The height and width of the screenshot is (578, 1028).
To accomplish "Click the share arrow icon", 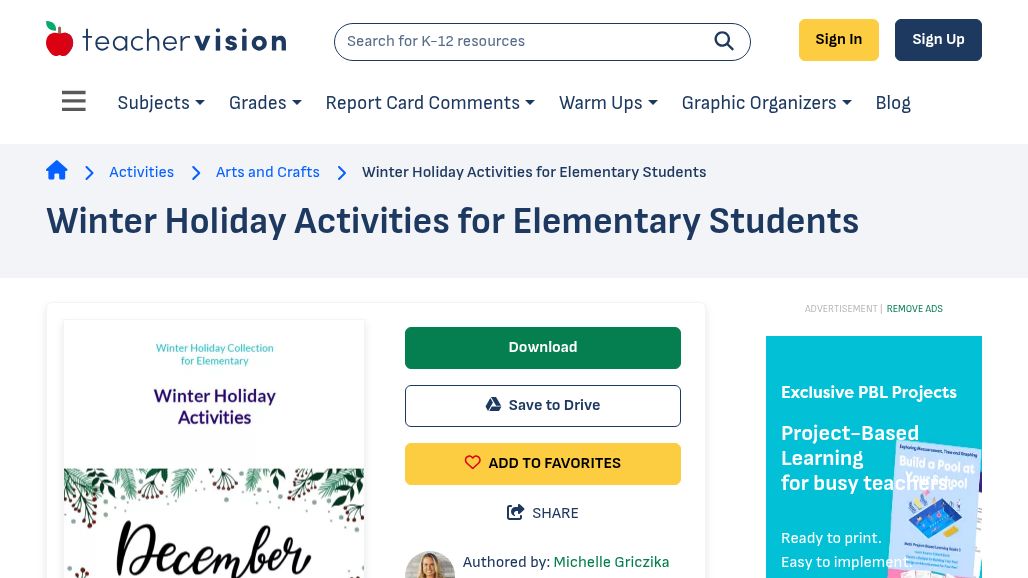I will 516,513.
